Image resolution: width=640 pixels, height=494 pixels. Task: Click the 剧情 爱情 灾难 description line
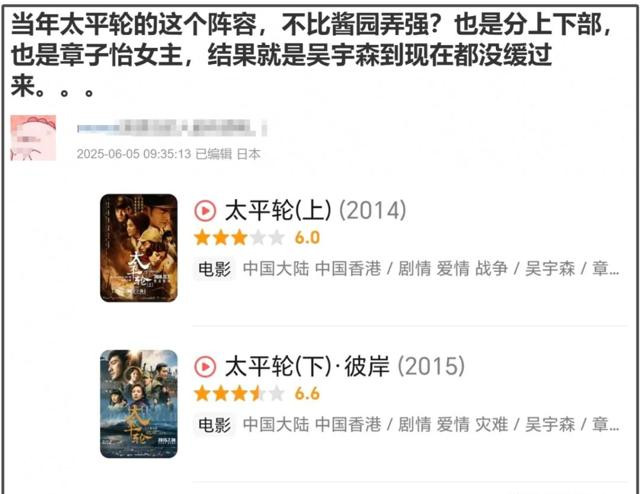click(431, 425)
